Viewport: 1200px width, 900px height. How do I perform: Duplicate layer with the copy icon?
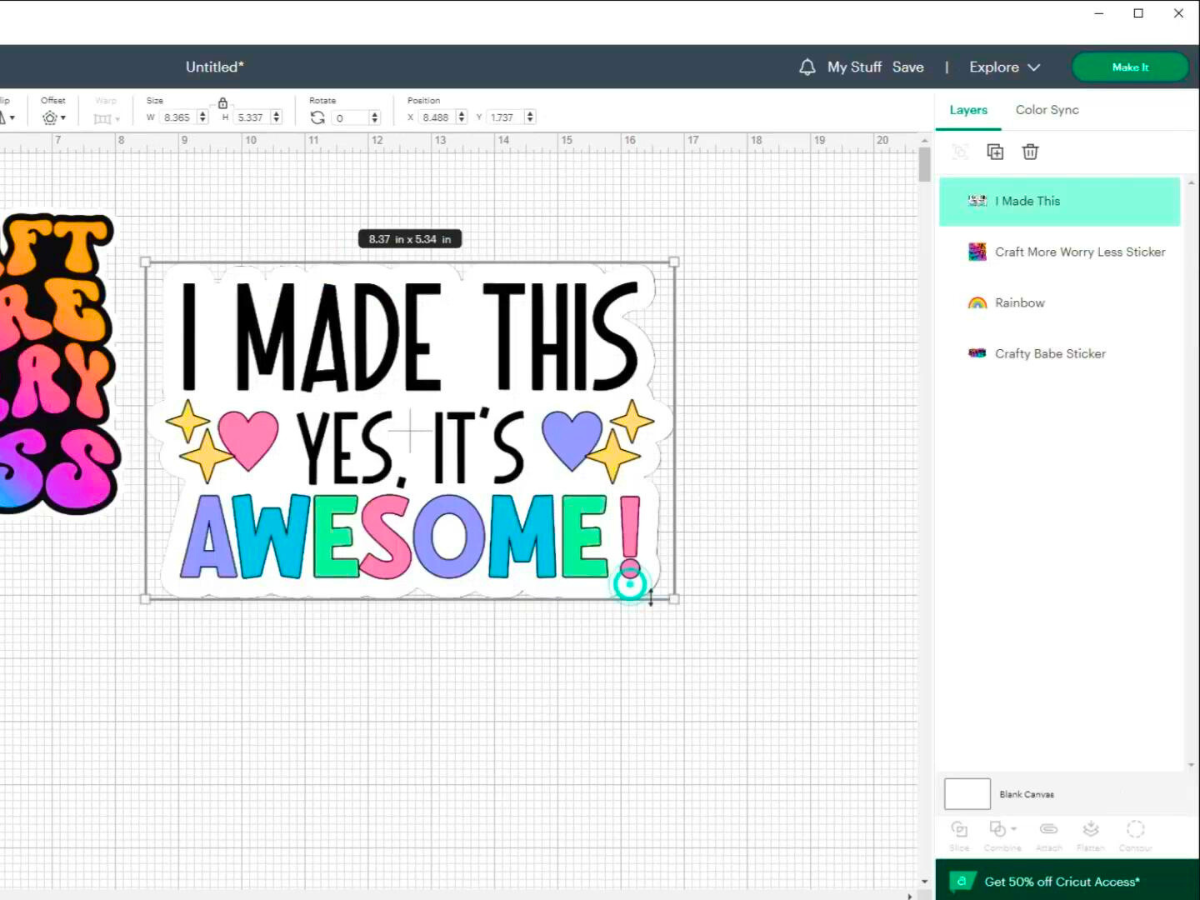(x=995, y=151)
